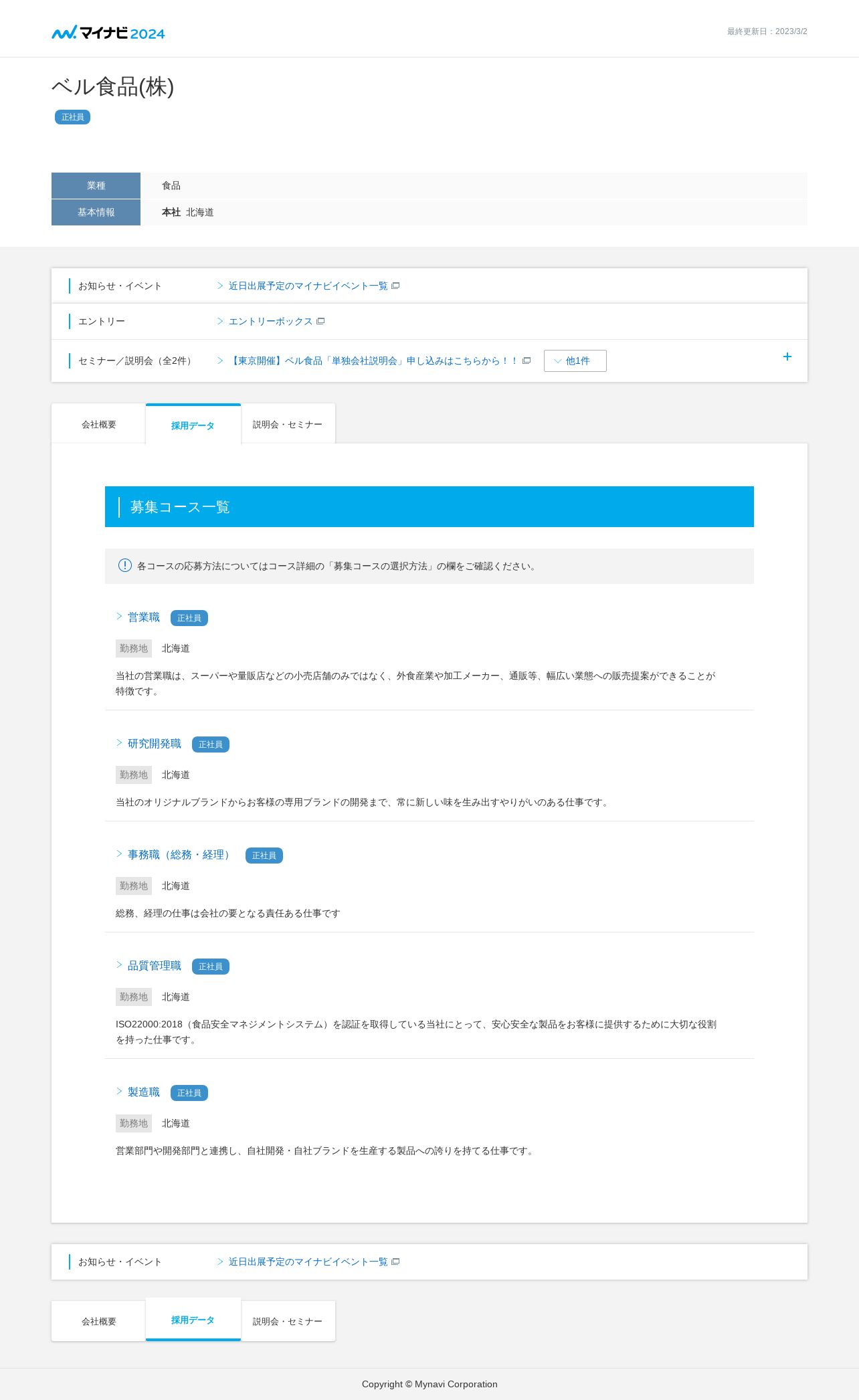Screen dimensions: 859x1400
Task: Click the chevron before the エントリーボックス link
Action: coord(220,321)
